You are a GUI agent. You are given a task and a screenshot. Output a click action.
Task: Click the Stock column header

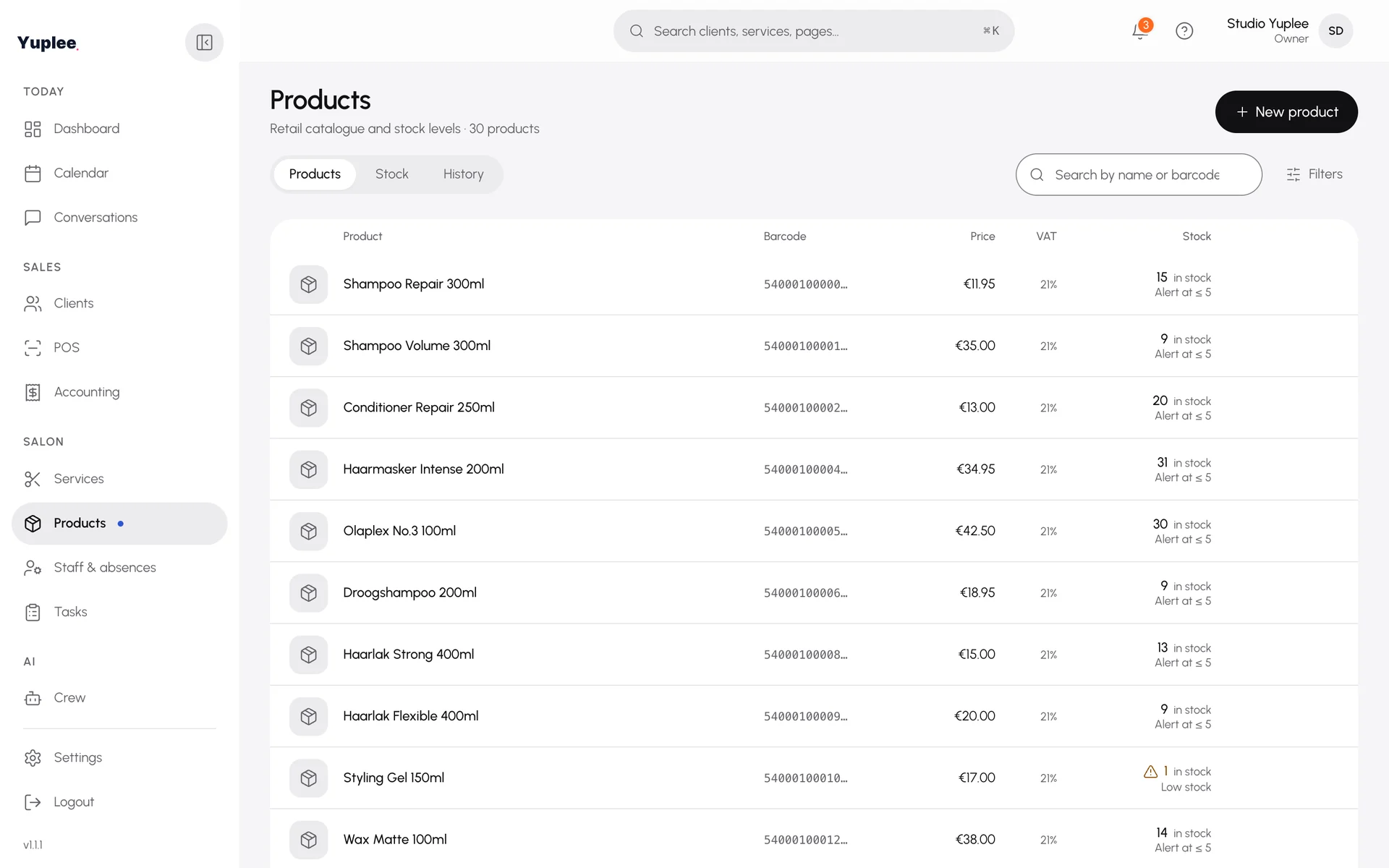pos(1197,237)
